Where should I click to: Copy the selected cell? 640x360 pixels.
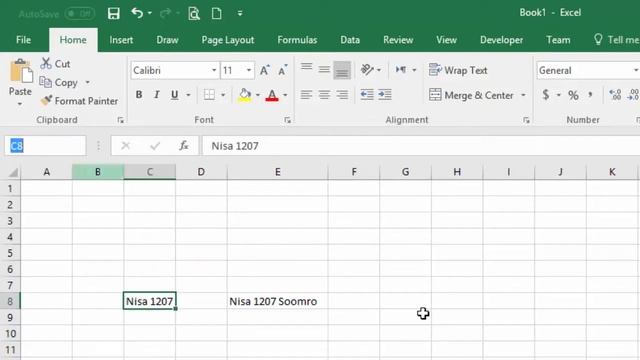(60, 82)
